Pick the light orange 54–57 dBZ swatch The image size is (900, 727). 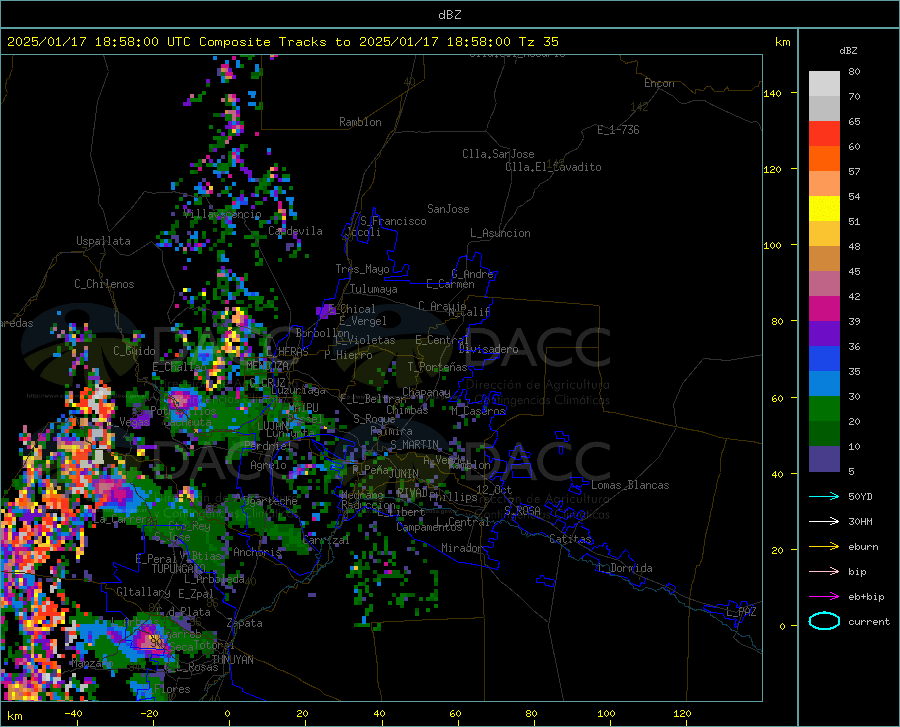(x=824, y=184)
